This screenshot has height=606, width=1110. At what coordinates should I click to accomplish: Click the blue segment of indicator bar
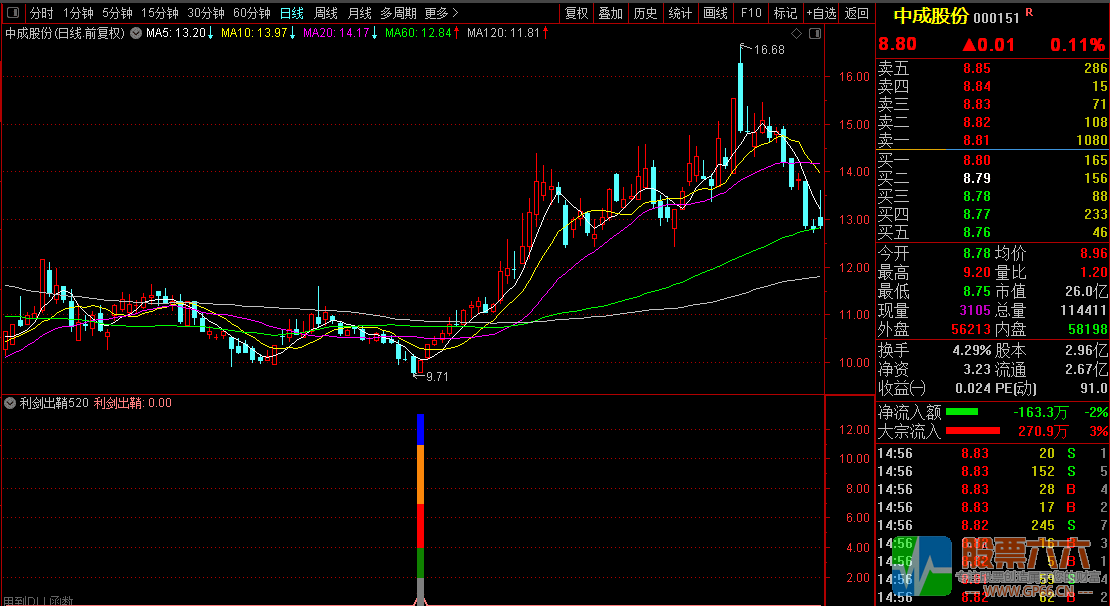coord(420,428)
